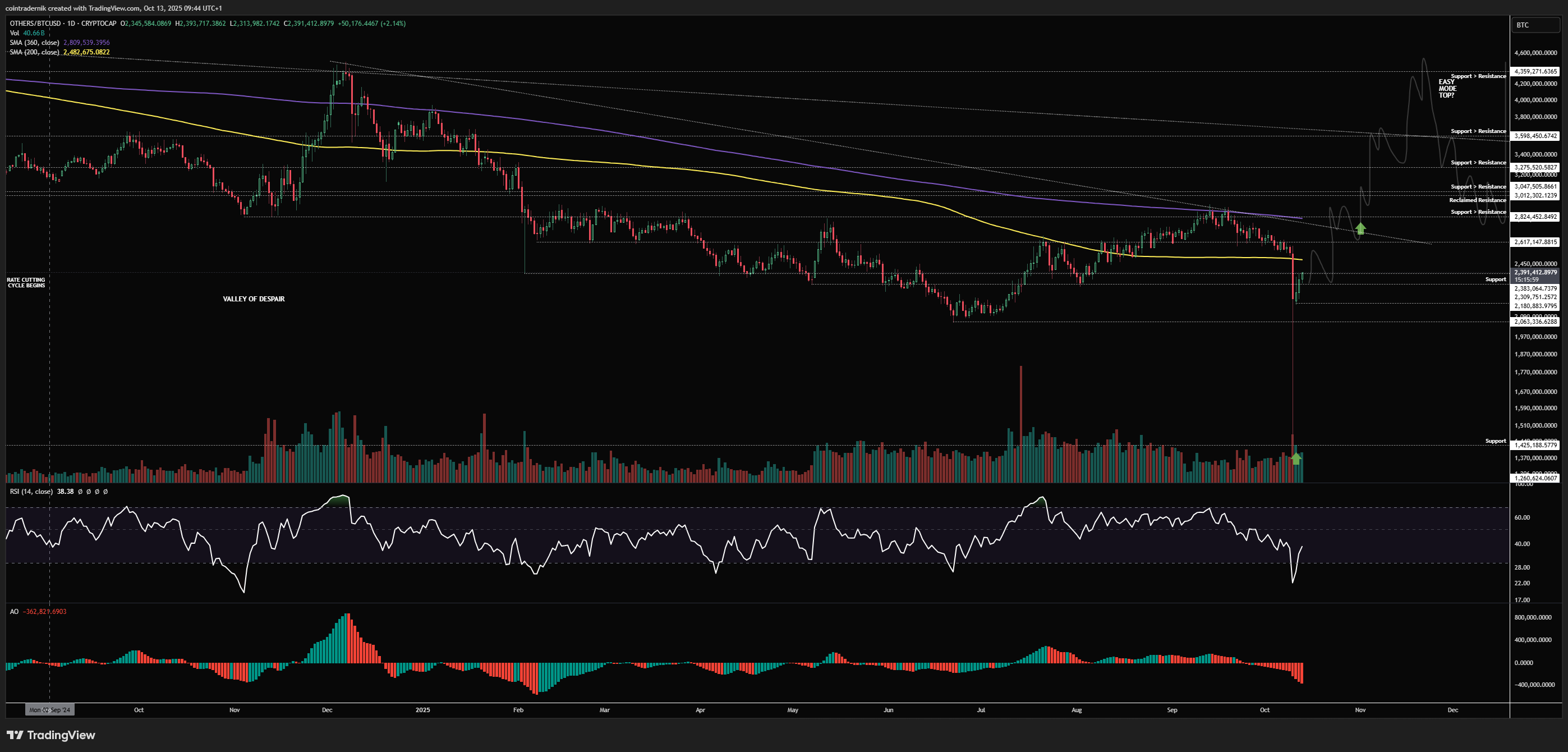Click the 3,598,450.6742 price level label
1568x752 pixels.
(x=1535, y=136)
